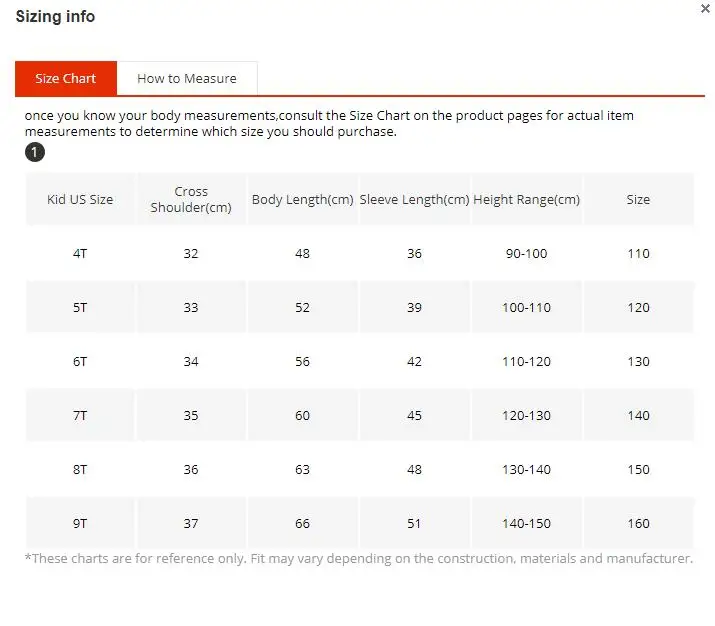Select the 7T row label
Image resolution: width=715 pixels, height=626 pixels.
(x=80, y=415)
